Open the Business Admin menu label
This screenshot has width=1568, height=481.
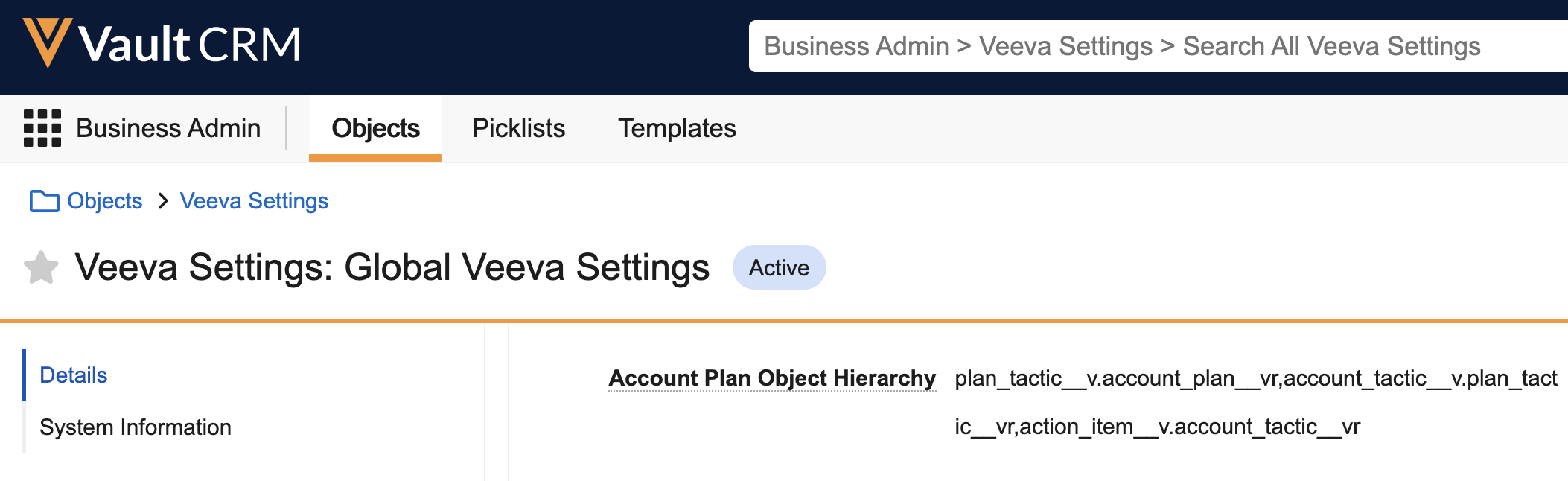click(x=168, y=128)
